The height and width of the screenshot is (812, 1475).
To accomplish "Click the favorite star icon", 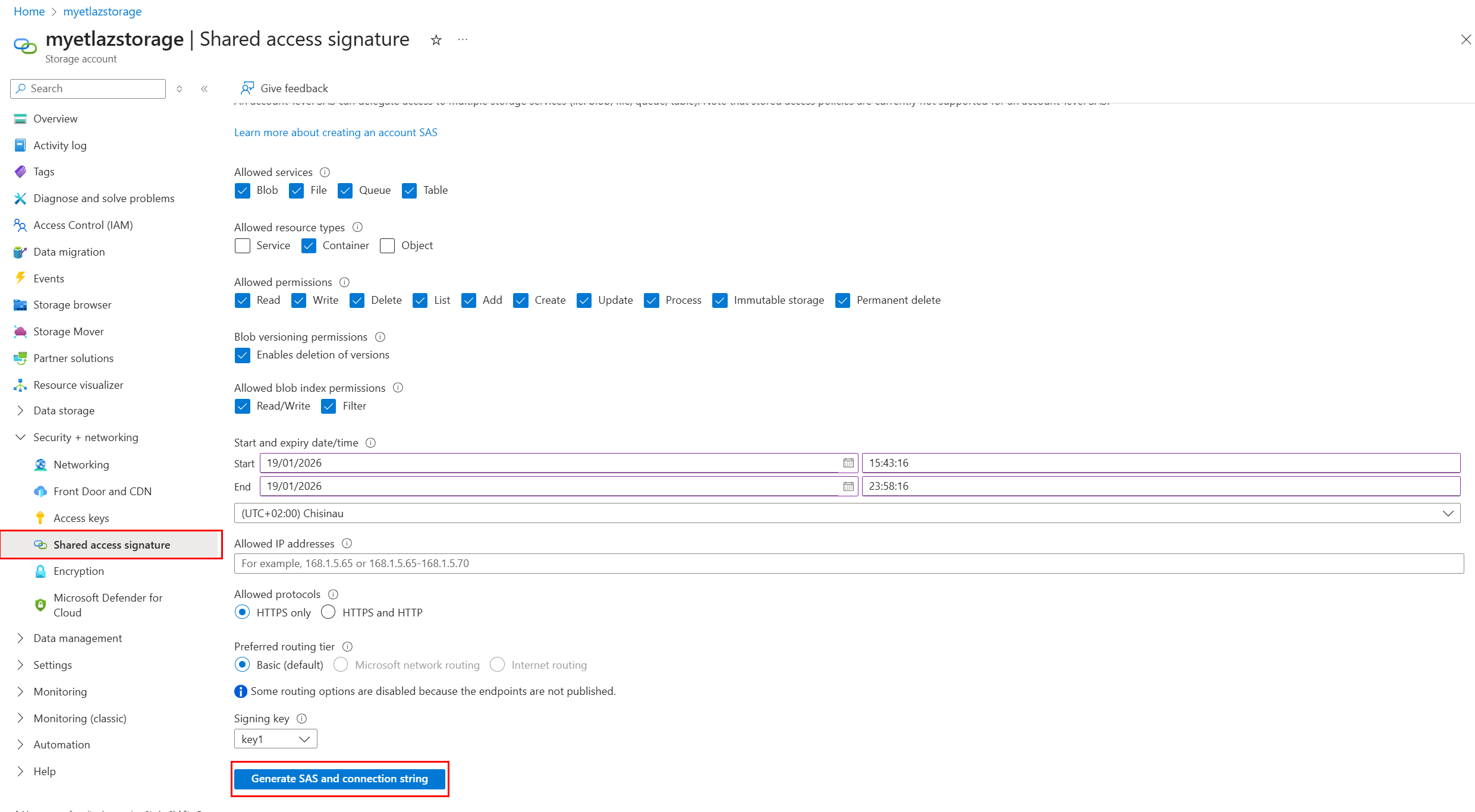I will coord(436,40).
